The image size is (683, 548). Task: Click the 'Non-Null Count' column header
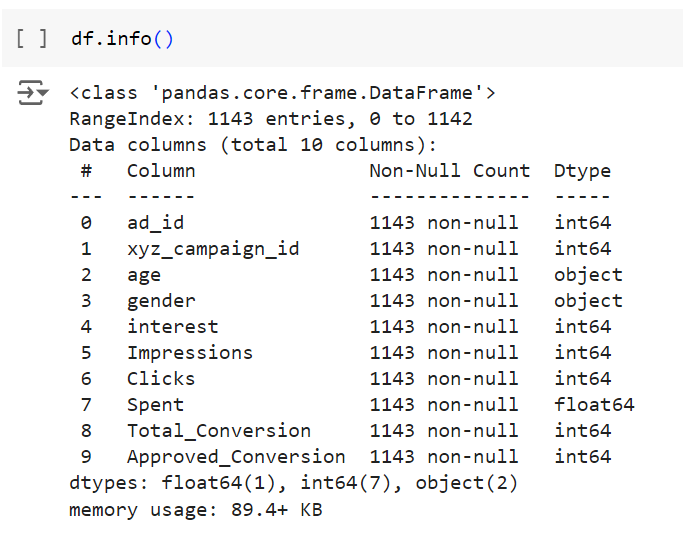pyautogui.click(x=449, y=171)
